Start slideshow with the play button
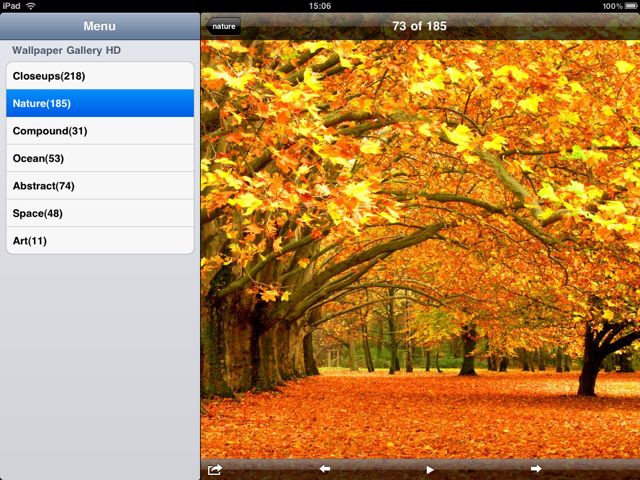Viewport: 640px width, 480px height. 430,470
